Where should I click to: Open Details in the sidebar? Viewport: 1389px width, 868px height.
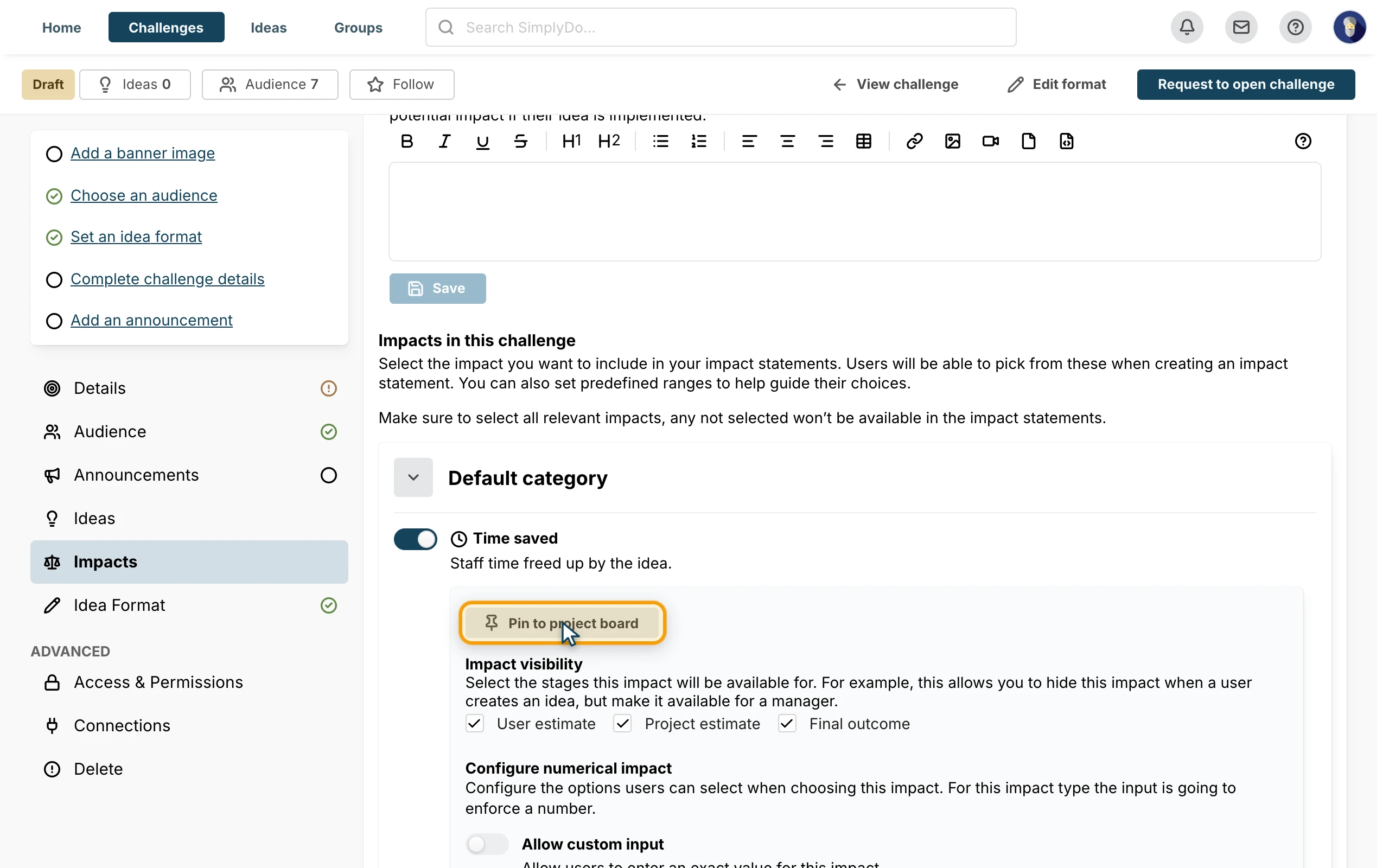point(189,388)
